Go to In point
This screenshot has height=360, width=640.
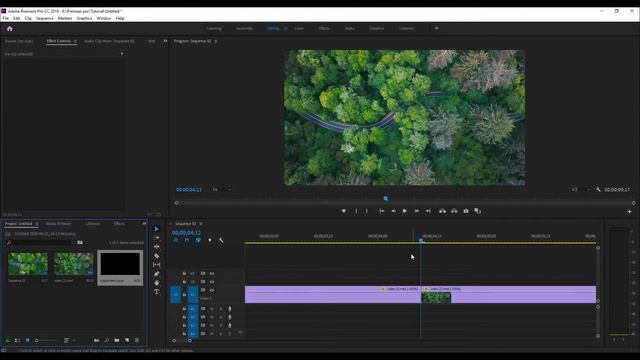382,211
